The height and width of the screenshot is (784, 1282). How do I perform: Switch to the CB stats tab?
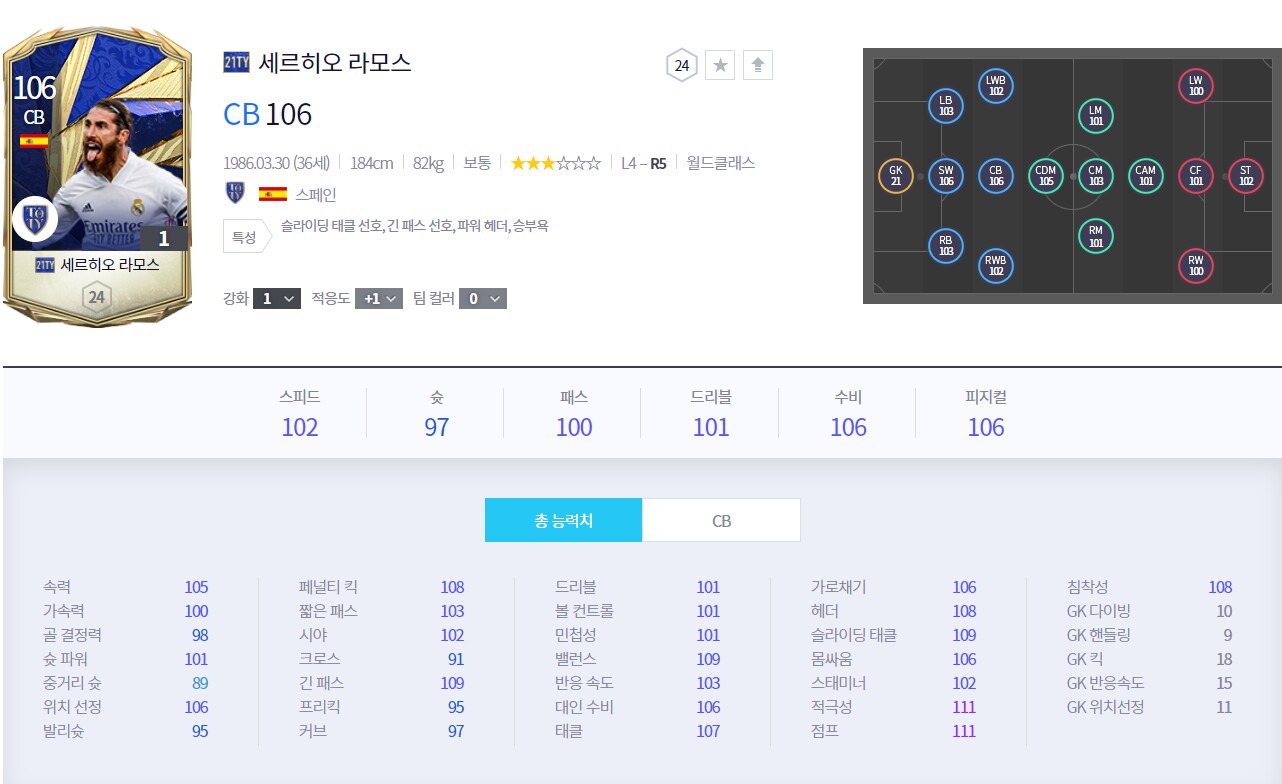click(721, 520)
